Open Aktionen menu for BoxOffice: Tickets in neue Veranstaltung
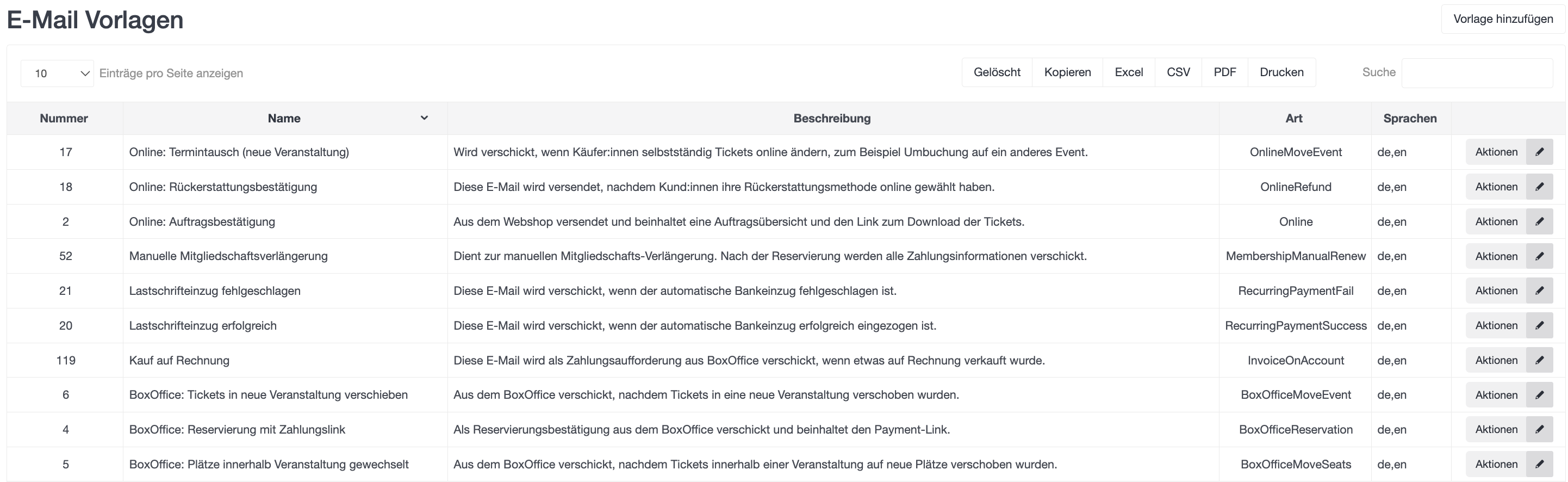The height and width of the screenshot is (482, 1568). 1496,395
